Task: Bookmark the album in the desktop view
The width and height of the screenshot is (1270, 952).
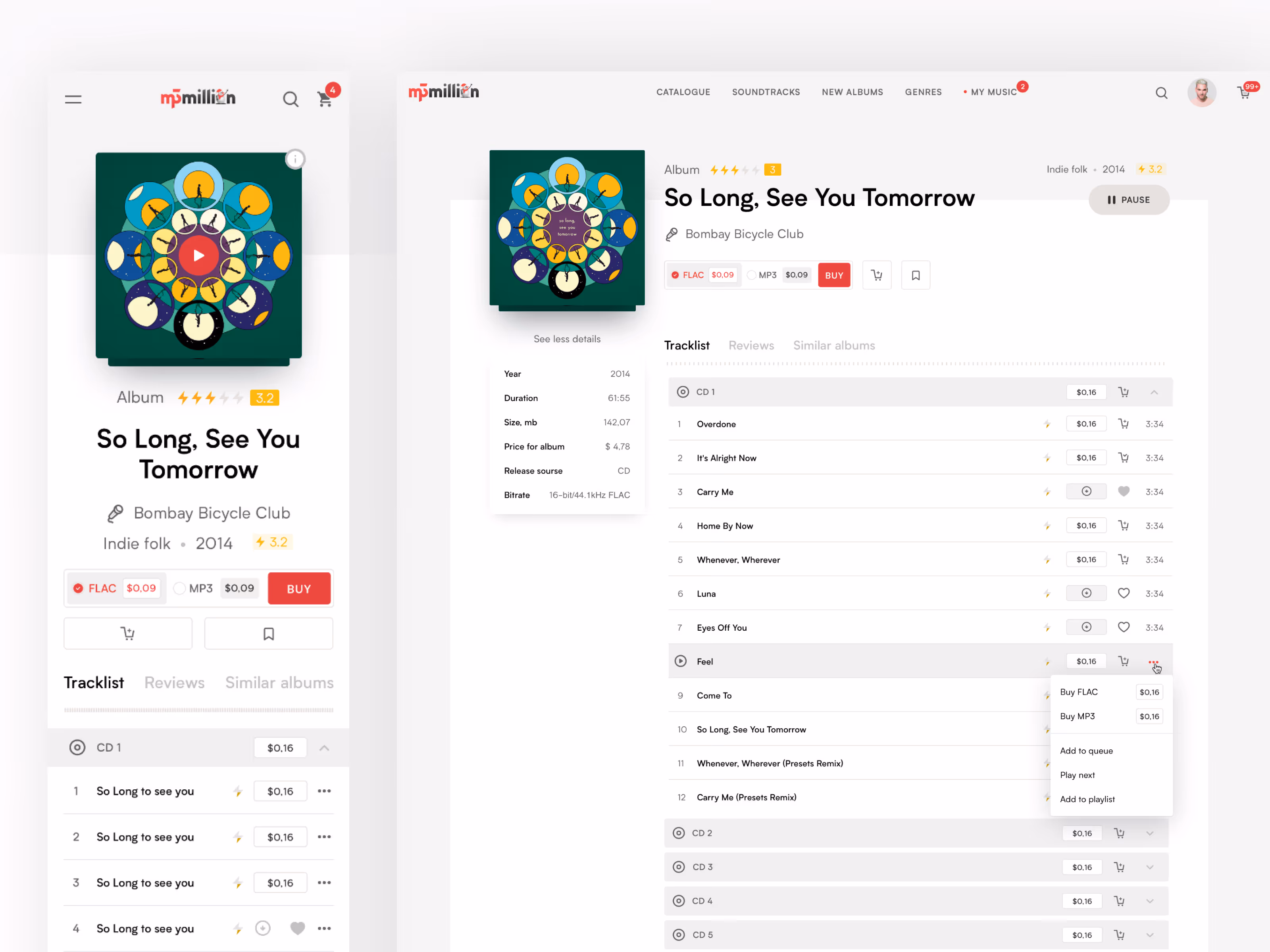Action: [x=915, y=275]
